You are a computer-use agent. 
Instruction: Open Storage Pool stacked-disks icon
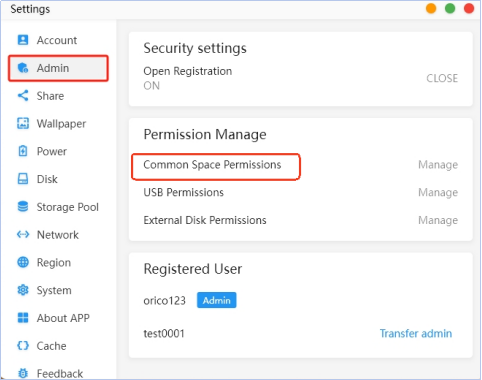23,207
